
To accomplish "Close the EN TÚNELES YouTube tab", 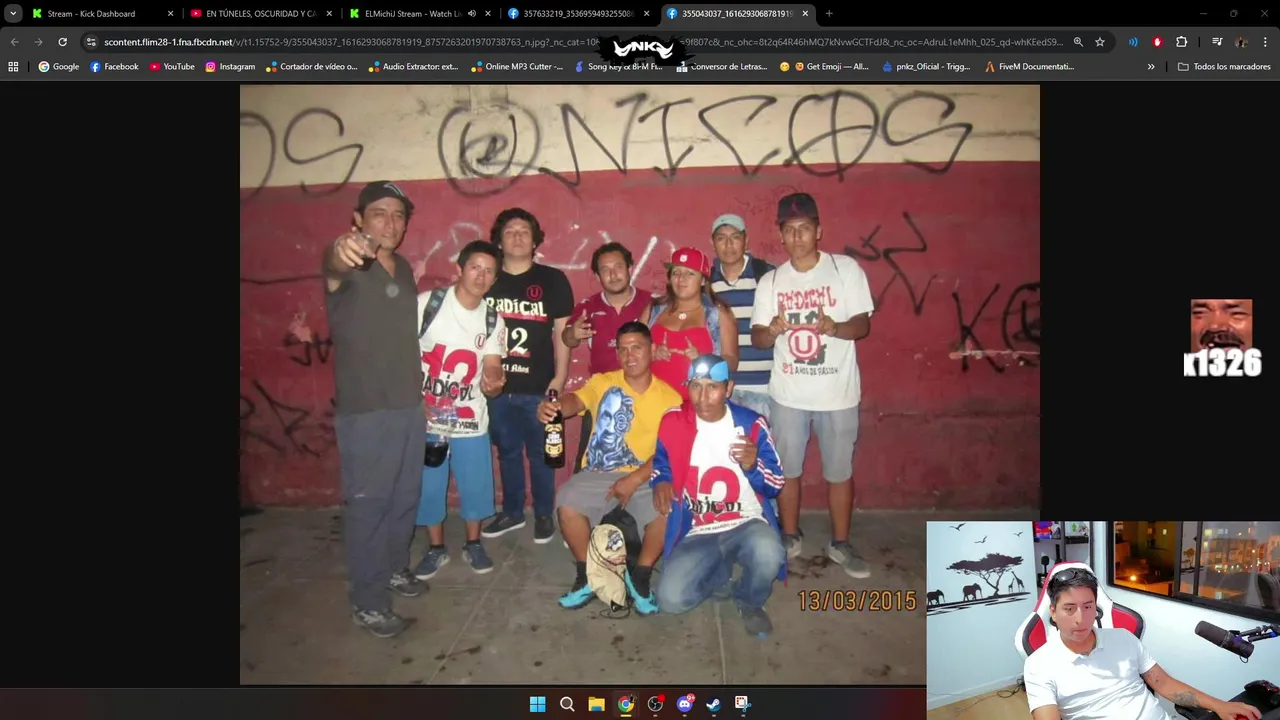I will tap(329, 14).
